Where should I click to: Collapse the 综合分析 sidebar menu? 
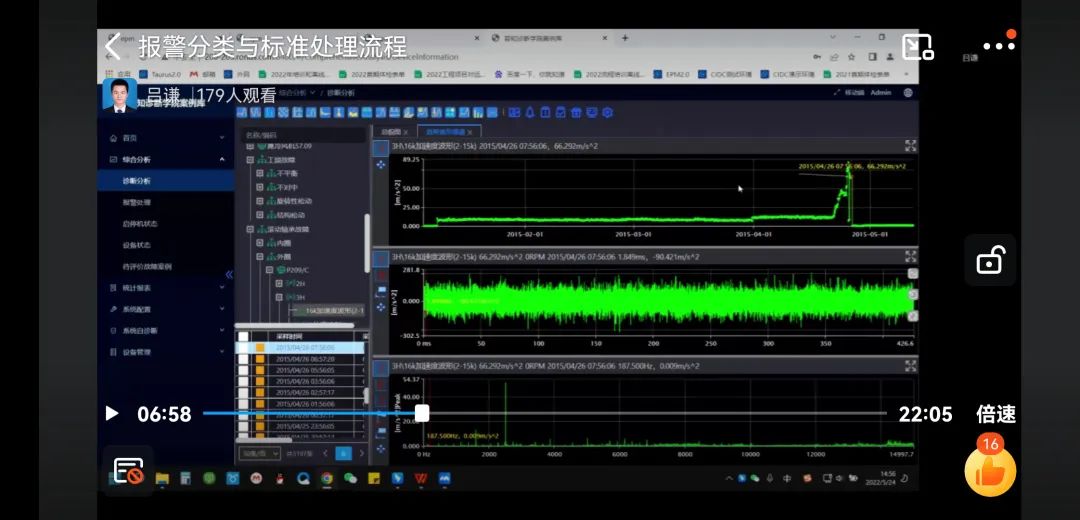tap(222, 159)
